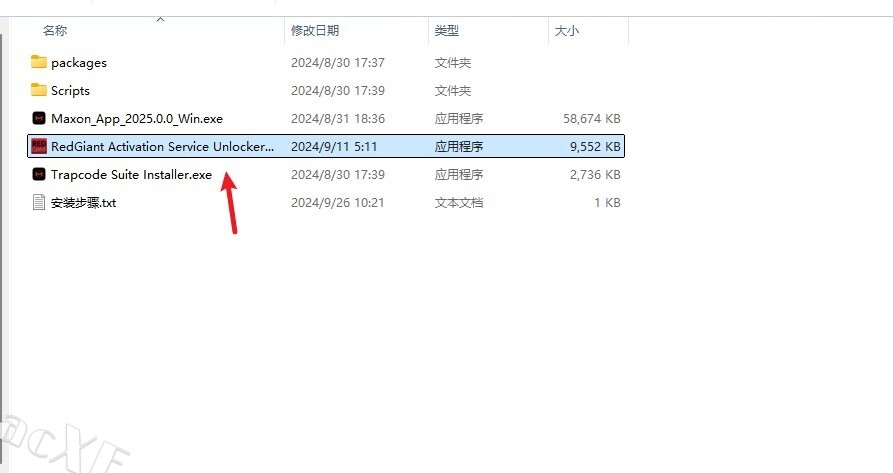Sort files by the 大小 column header
This screenshot has width=893, height=473.
point(567,31)
